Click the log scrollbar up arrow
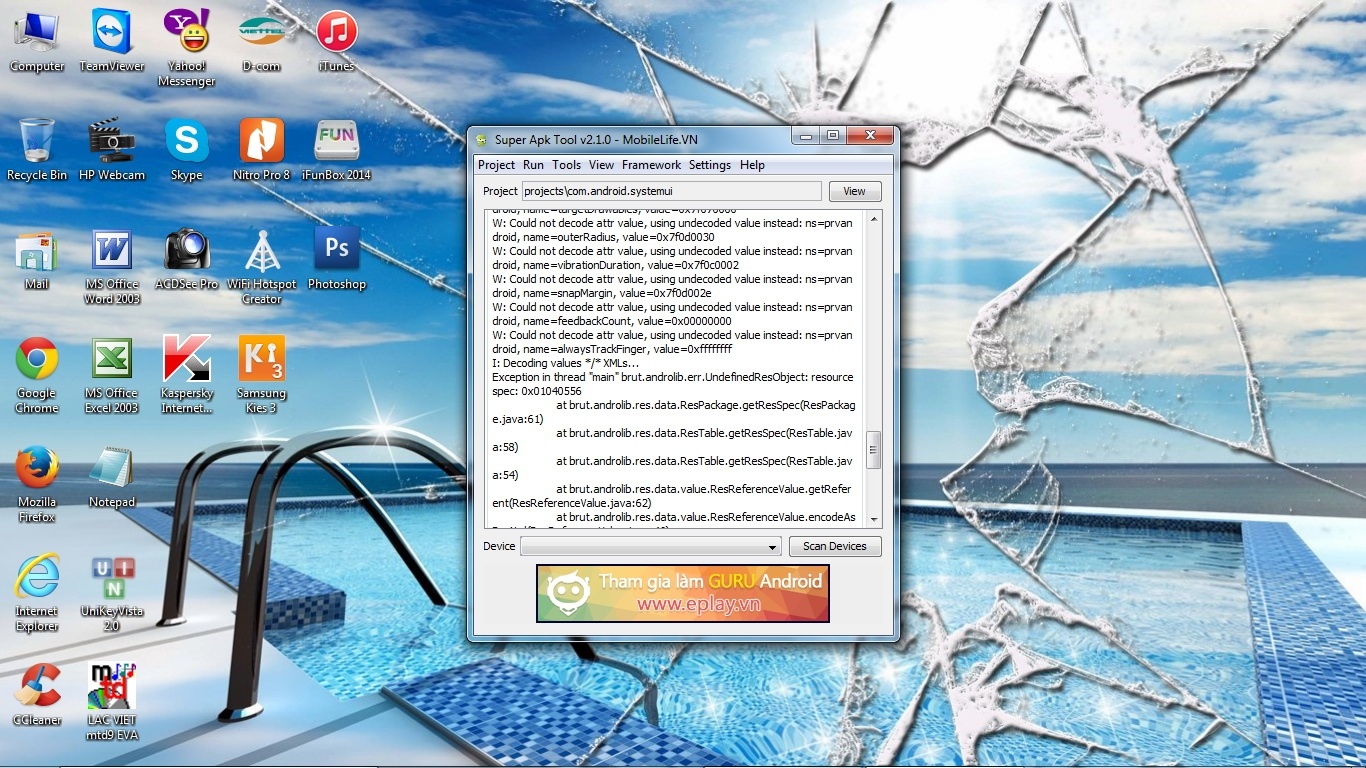The image size is (1366, 768). (873, 218)
